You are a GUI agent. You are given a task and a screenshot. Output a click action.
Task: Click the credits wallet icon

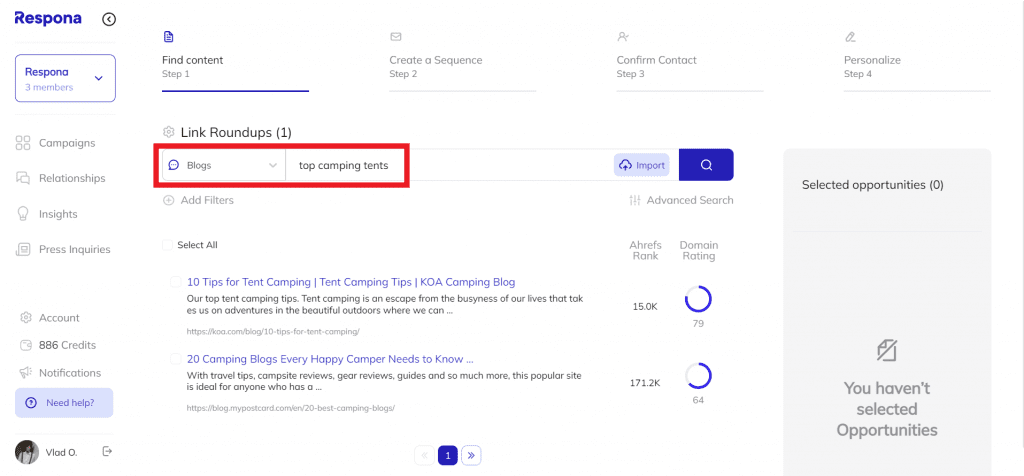pos(26,345)
